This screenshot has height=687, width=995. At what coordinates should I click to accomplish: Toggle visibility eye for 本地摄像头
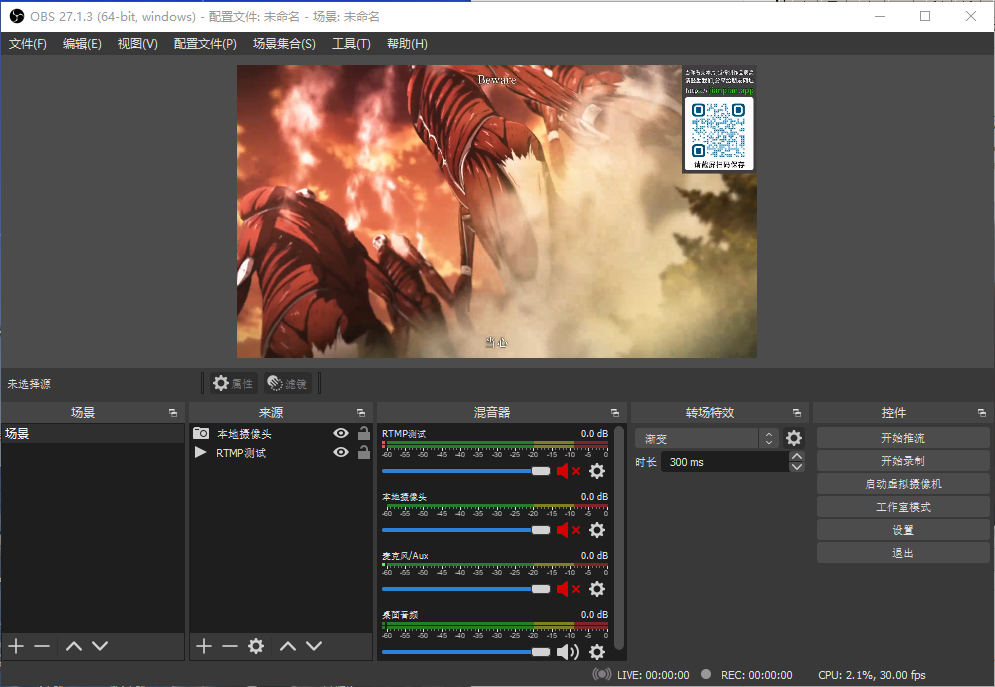coord(341,433)
